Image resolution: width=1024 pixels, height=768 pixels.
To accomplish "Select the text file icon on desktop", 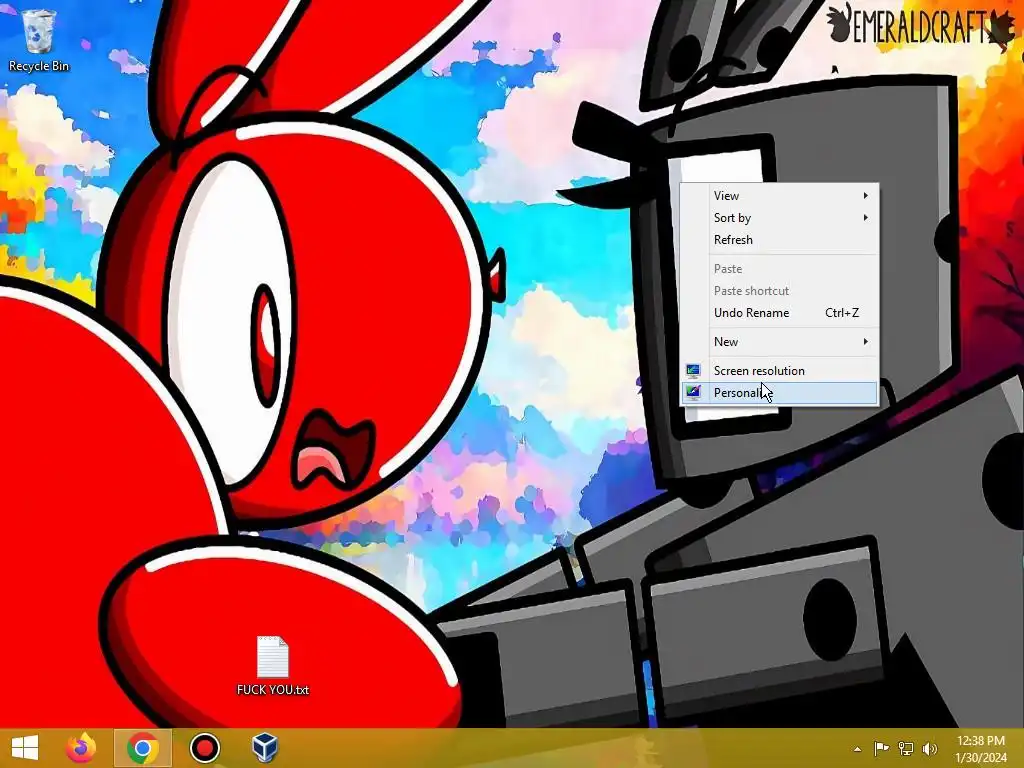I will click(x=272, y=657).
